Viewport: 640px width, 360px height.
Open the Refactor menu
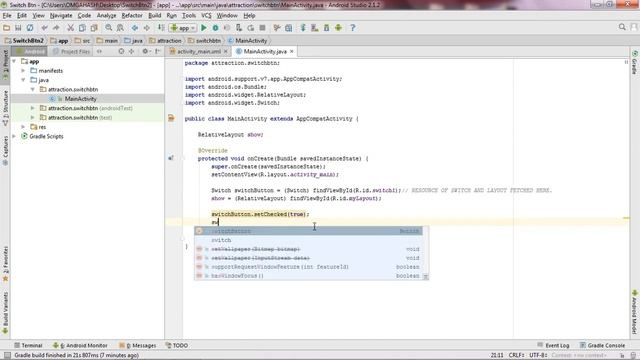(132, 16)
